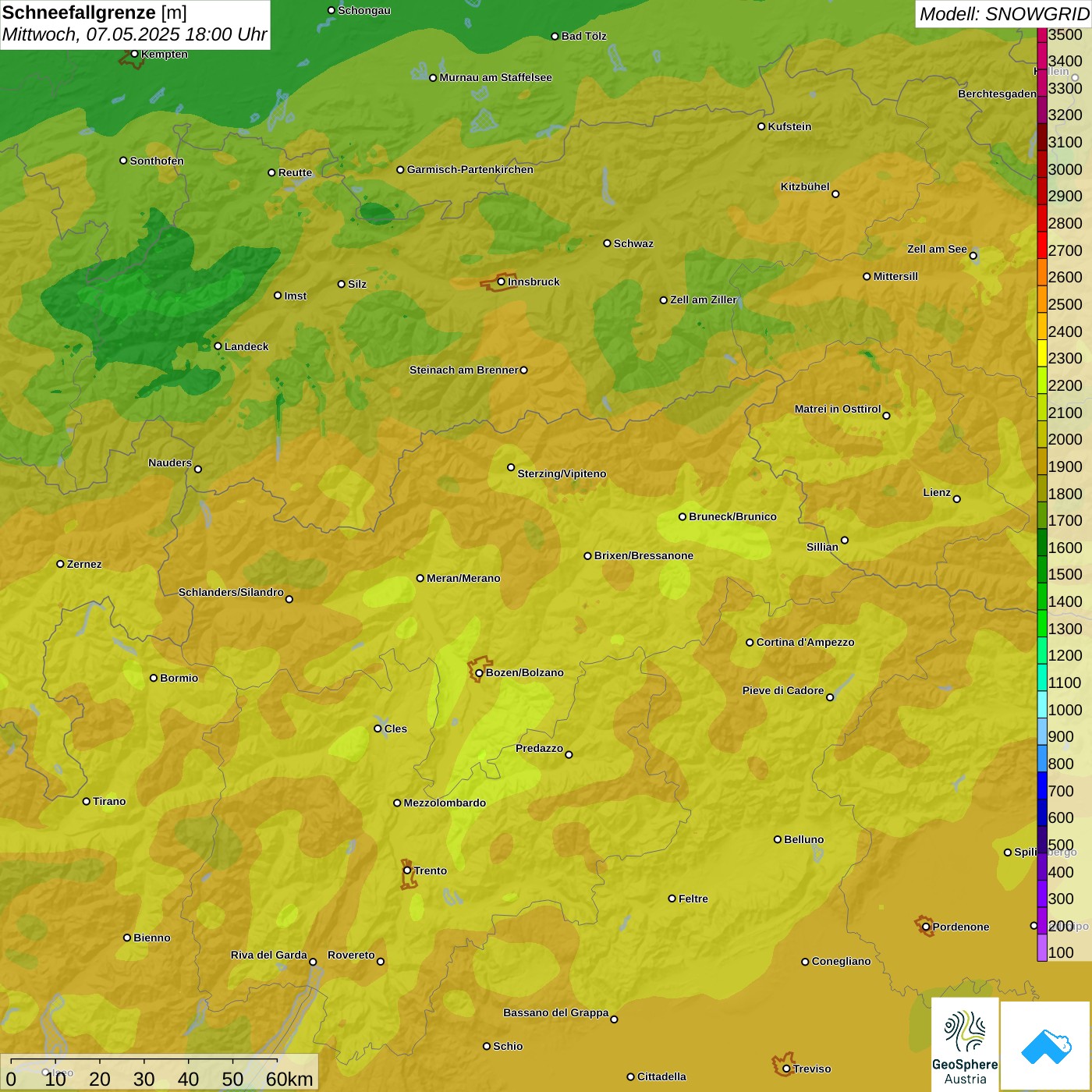Click the Mezzolombardo label
This screenshot has width=1092, height=1092.
[445, 803]
